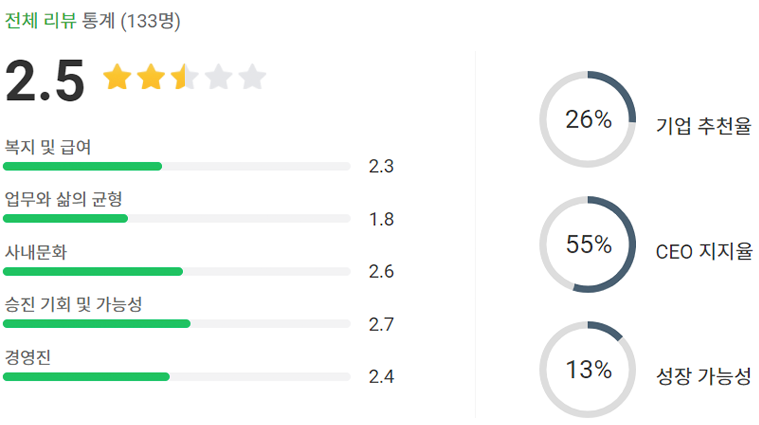Click the fourth empty star
Image resolution: width=759 pixels, height=425 pixels.
219,77
